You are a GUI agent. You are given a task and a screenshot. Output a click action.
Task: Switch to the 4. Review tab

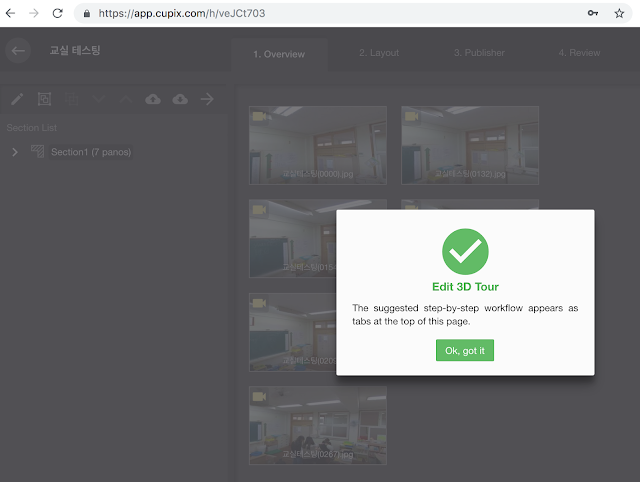(x=580, y=53)
